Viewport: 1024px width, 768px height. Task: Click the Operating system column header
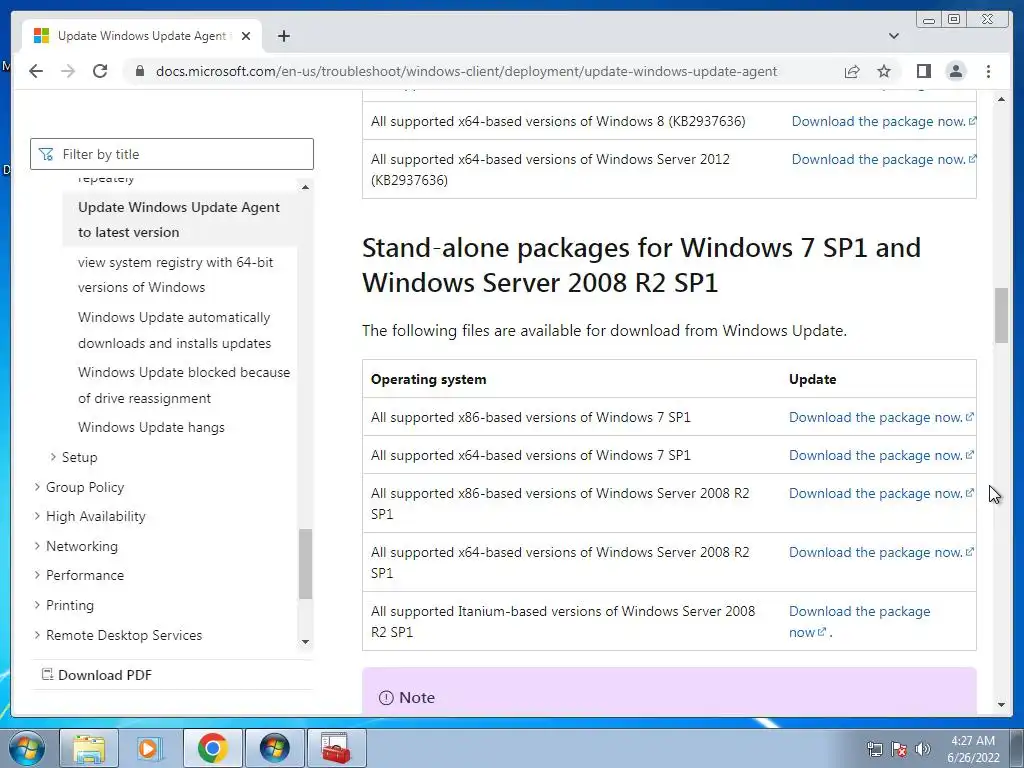(428, 379)
